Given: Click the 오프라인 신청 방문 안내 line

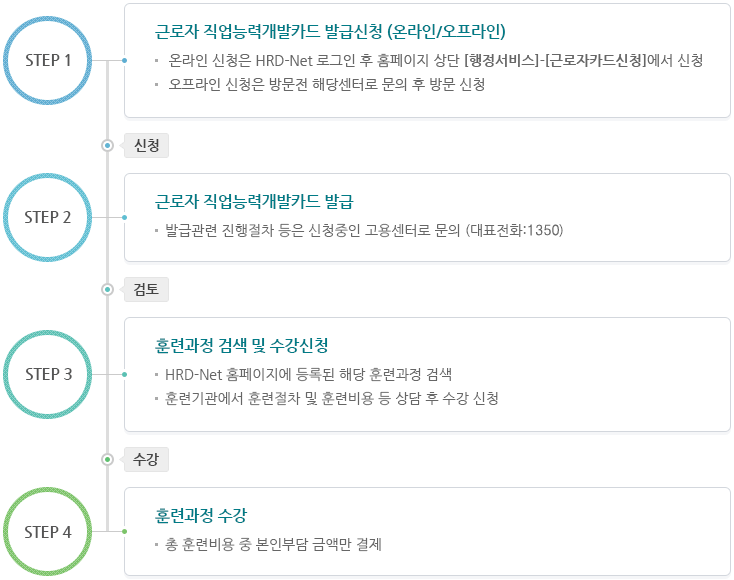Looking at the screenshot, I should (327, 85).
